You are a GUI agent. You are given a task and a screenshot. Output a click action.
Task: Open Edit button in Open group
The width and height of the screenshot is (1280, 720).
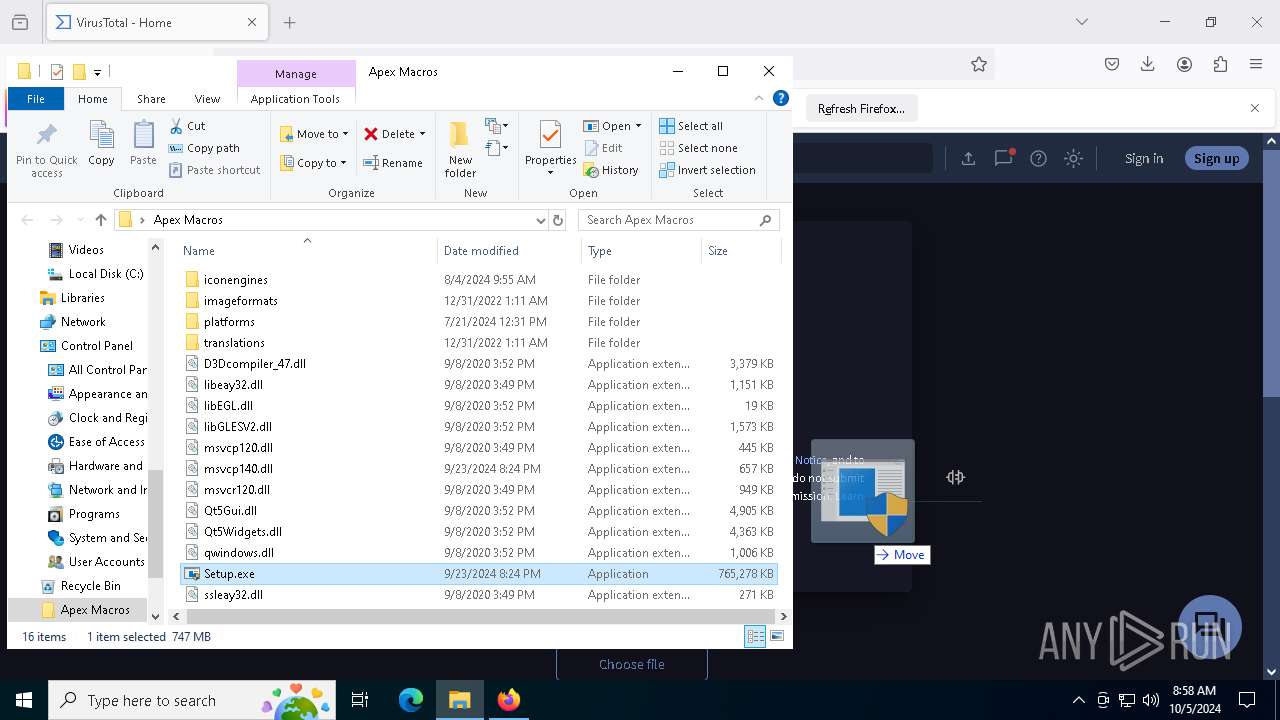click(x=603, y=148)
